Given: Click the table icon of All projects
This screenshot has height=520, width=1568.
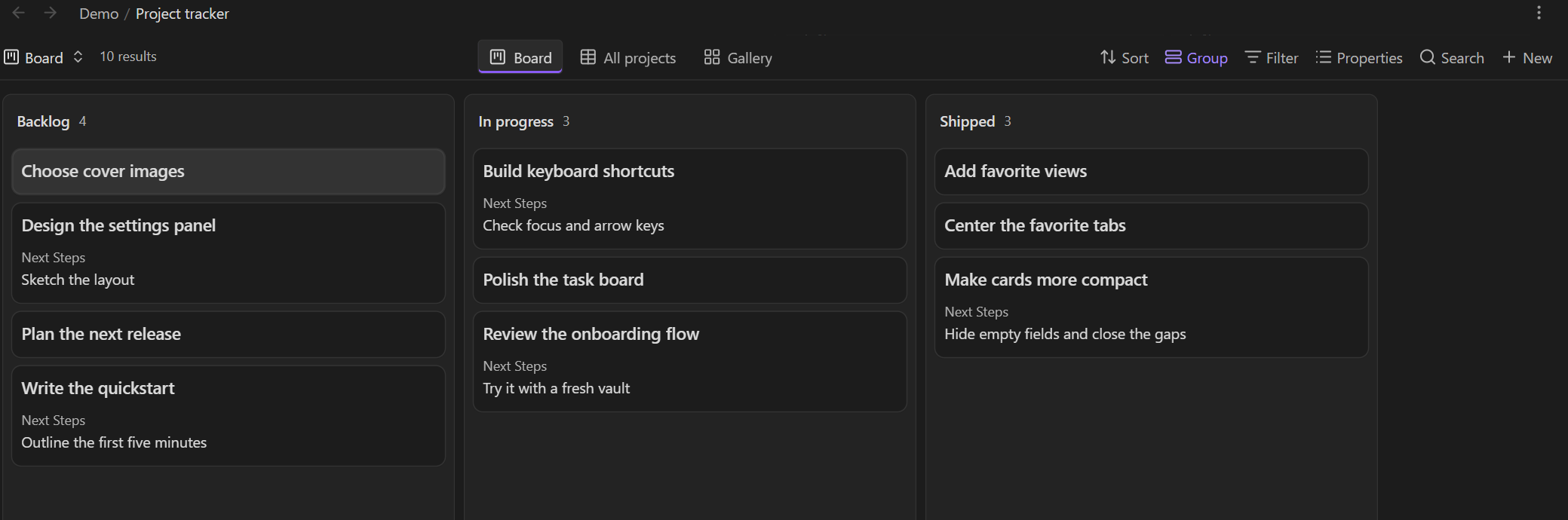Looking at the screenshot, I should click(588, 57).
